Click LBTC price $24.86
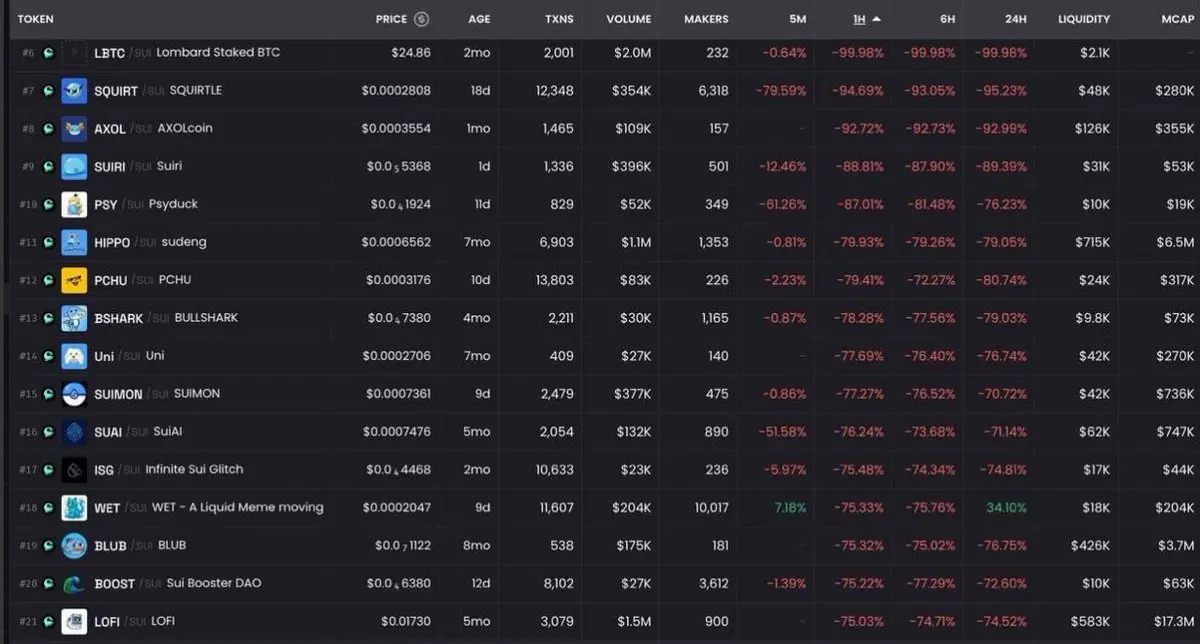 (x=411, y=53)
